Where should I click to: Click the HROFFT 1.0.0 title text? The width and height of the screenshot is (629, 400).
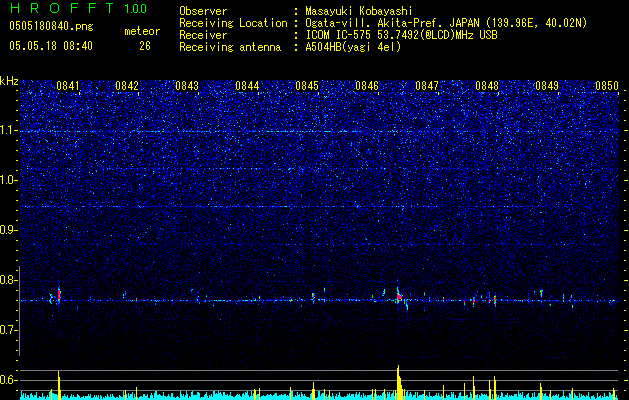[78, 8]
